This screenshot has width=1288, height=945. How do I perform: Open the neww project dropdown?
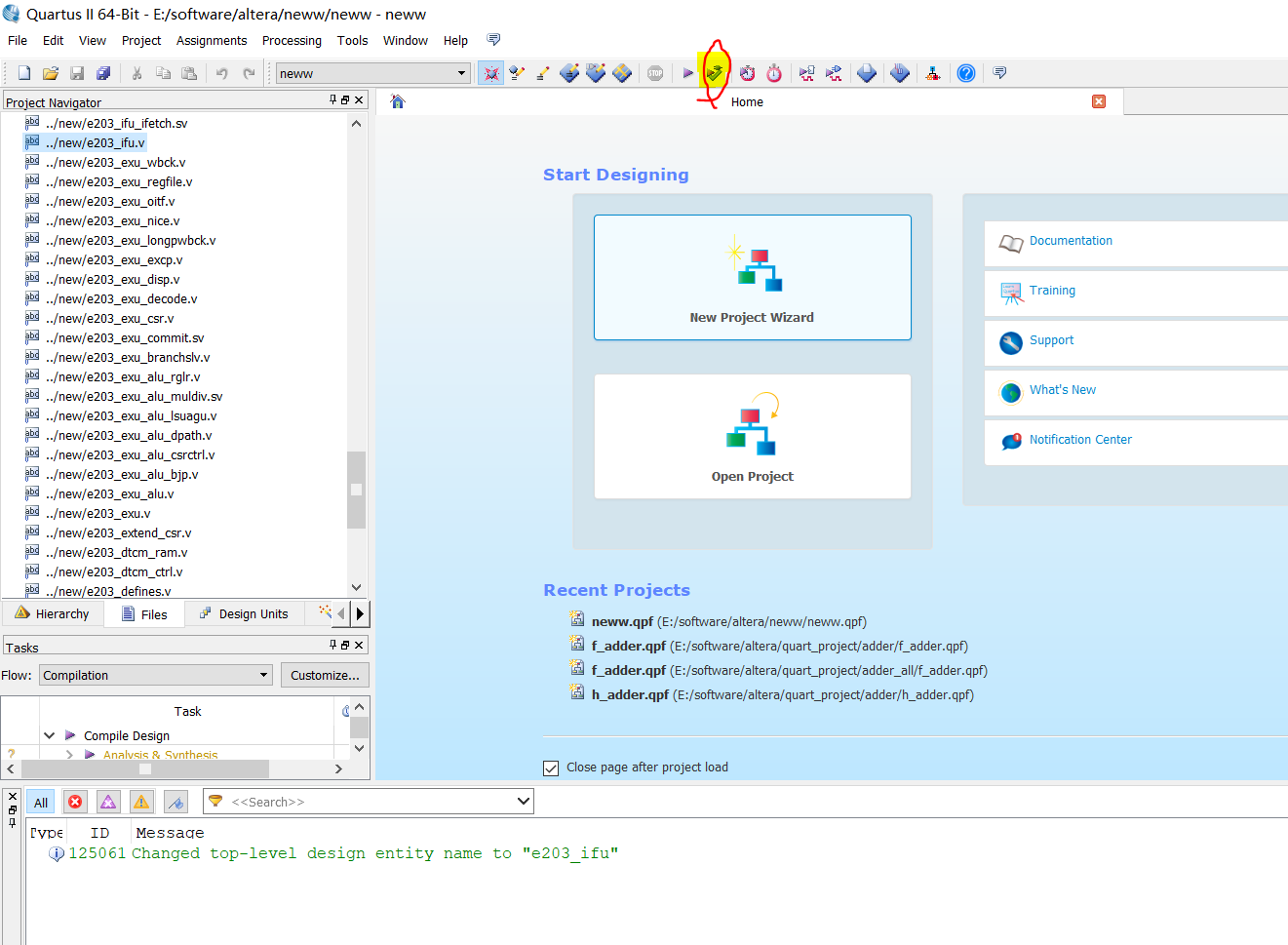point(462,73)
